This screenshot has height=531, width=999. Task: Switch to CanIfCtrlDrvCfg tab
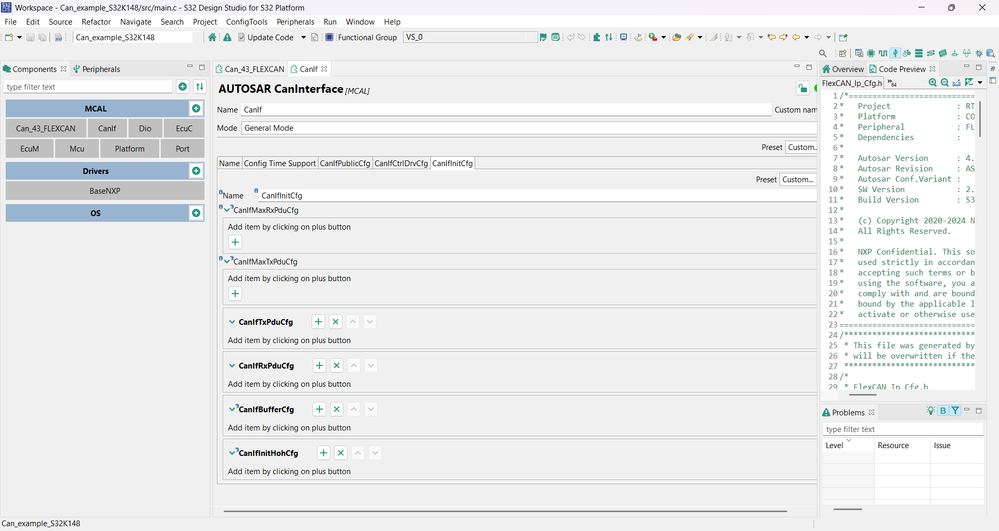coord(401,163)
